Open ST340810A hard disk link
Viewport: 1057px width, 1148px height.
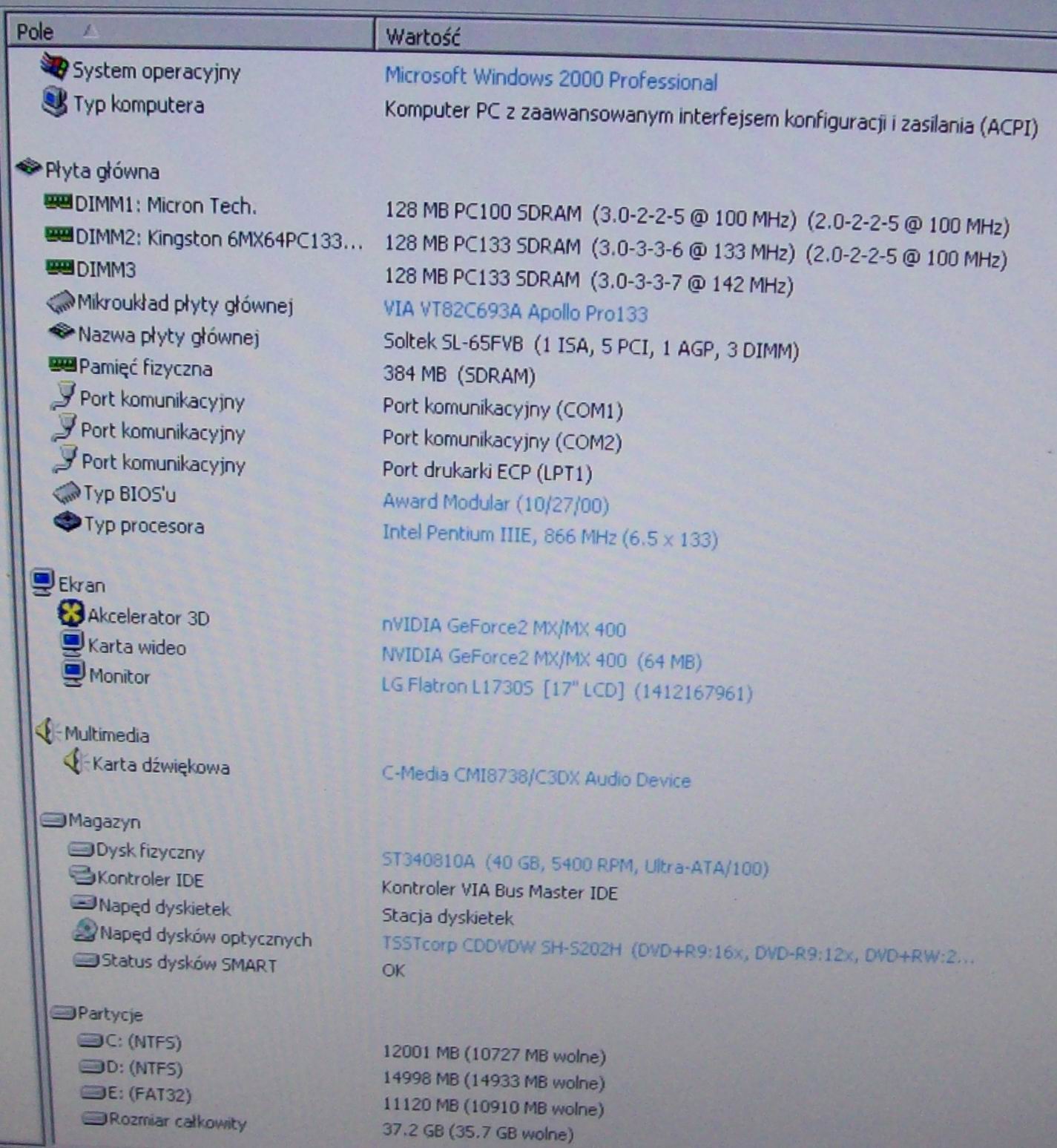575,864
